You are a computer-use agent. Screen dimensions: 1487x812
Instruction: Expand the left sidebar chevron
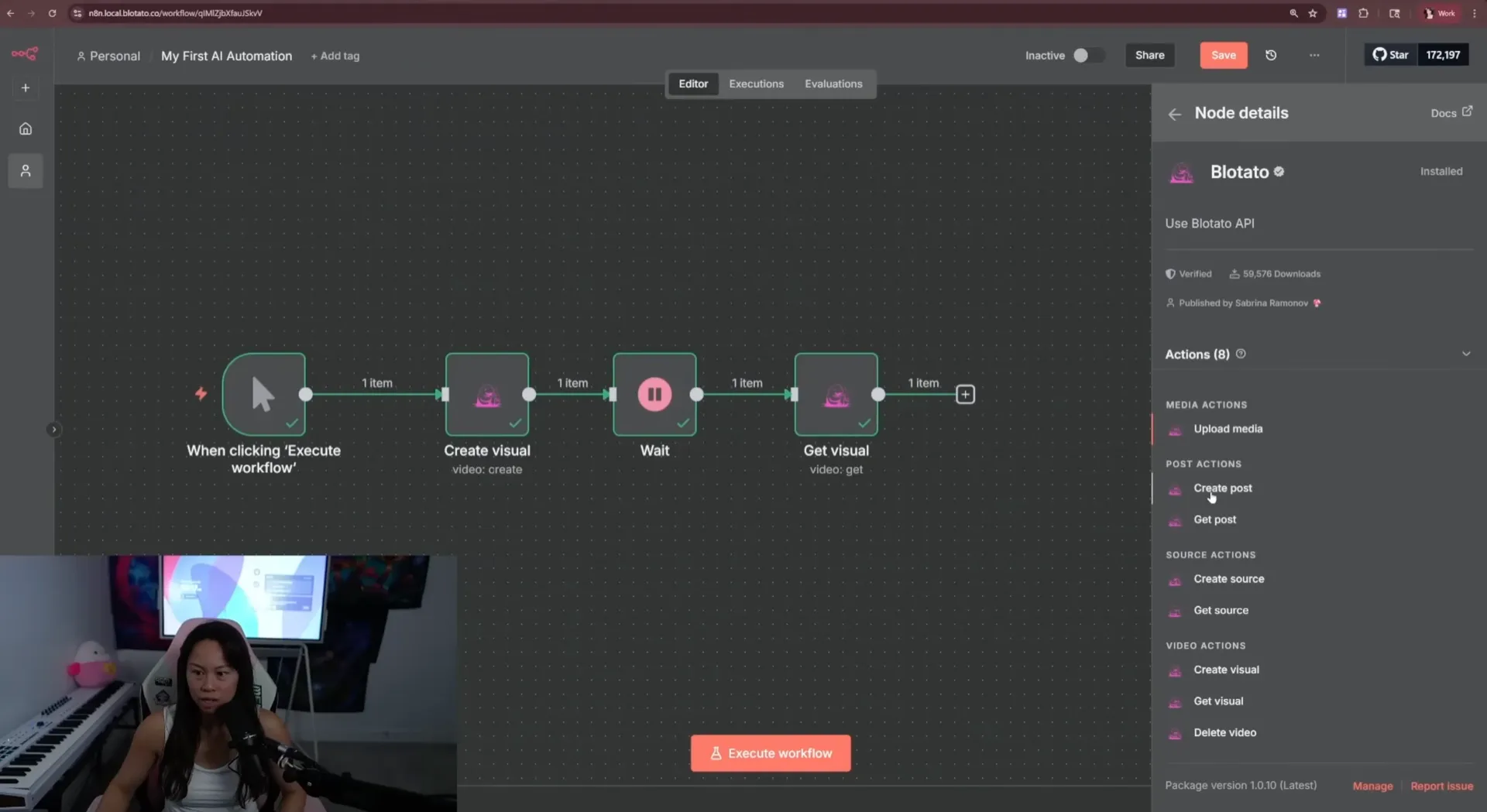pyautogui.click(x=53, y=430)
